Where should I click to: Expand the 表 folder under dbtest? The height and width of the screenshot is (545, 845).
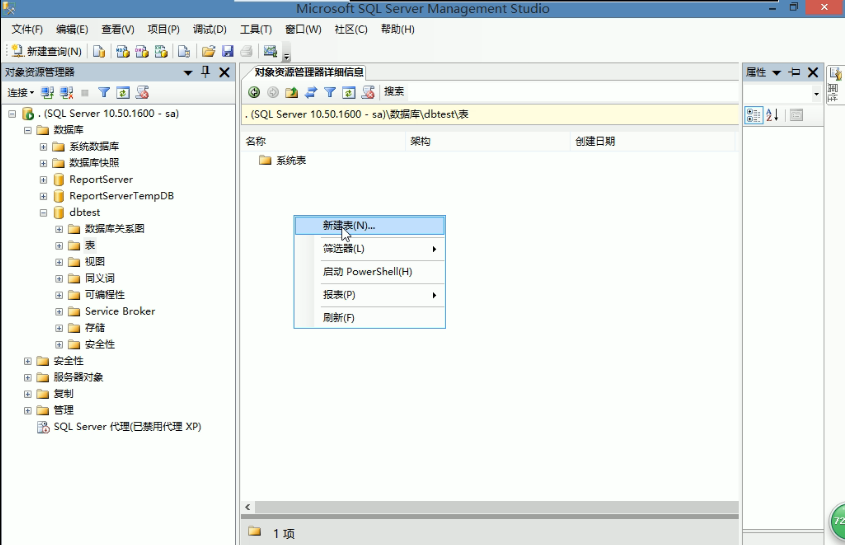[x=59, y=245]
